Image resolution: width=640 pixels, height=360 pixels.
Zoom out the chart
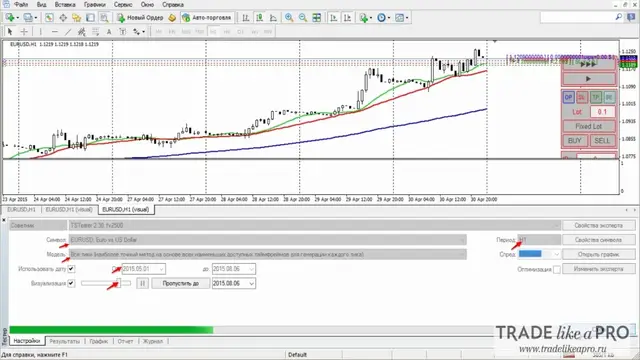pos(303,18)
